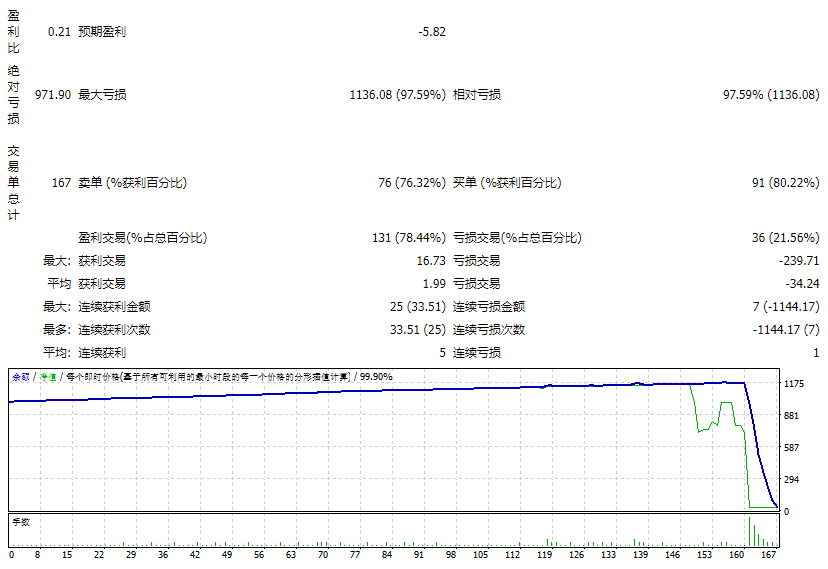Click the 预期盈利 label
828x569 pixels.
coord(102,31)
